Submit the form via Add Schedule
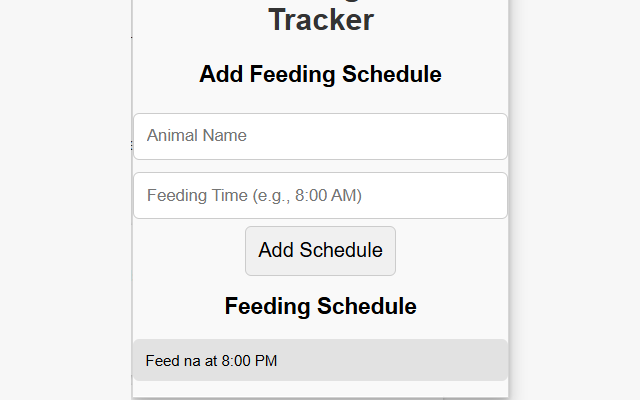 (320, 250)
